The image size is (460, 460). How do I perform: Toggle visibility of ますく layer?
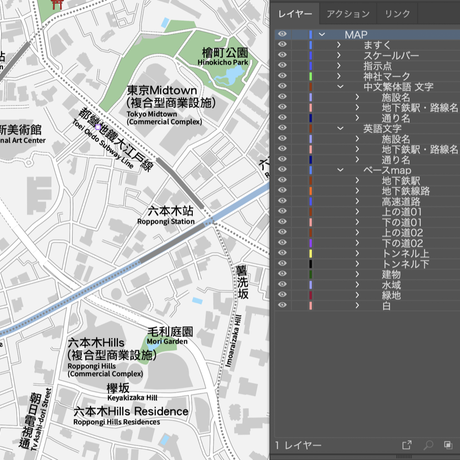pyautogui.click(x=282, y=44)
